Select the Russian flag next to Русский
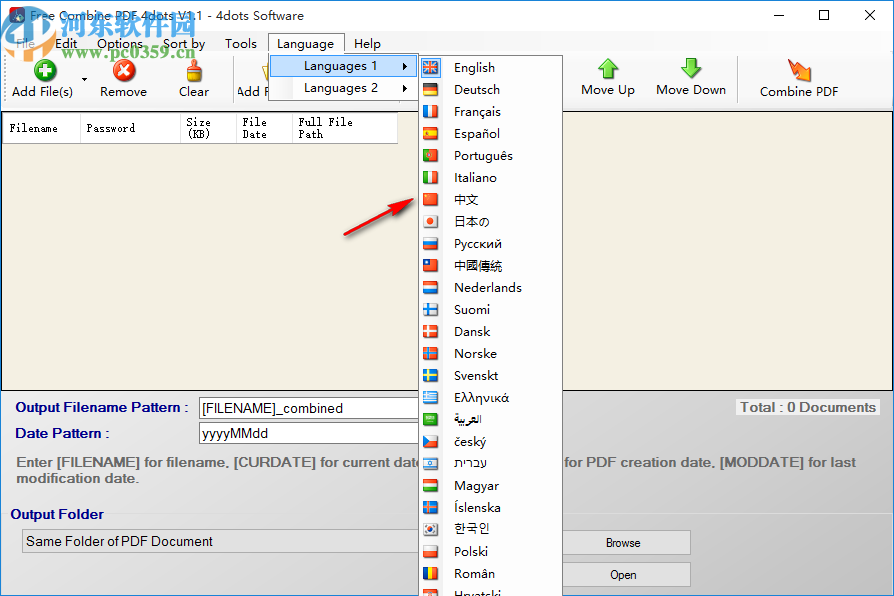Viewport: 894px width, 596px height. tap(430, 244)
